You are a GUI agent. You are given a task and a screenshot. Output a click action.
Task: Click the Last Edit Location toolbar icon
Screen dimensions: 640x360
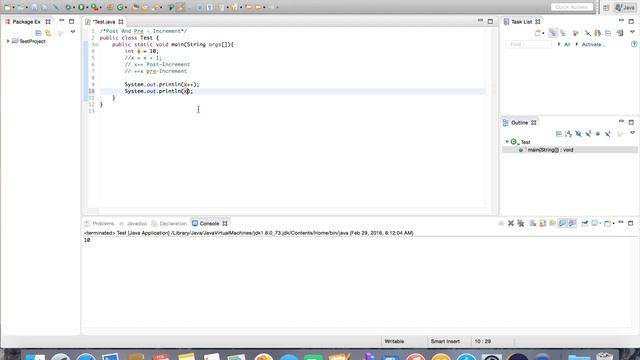[248, 7]
